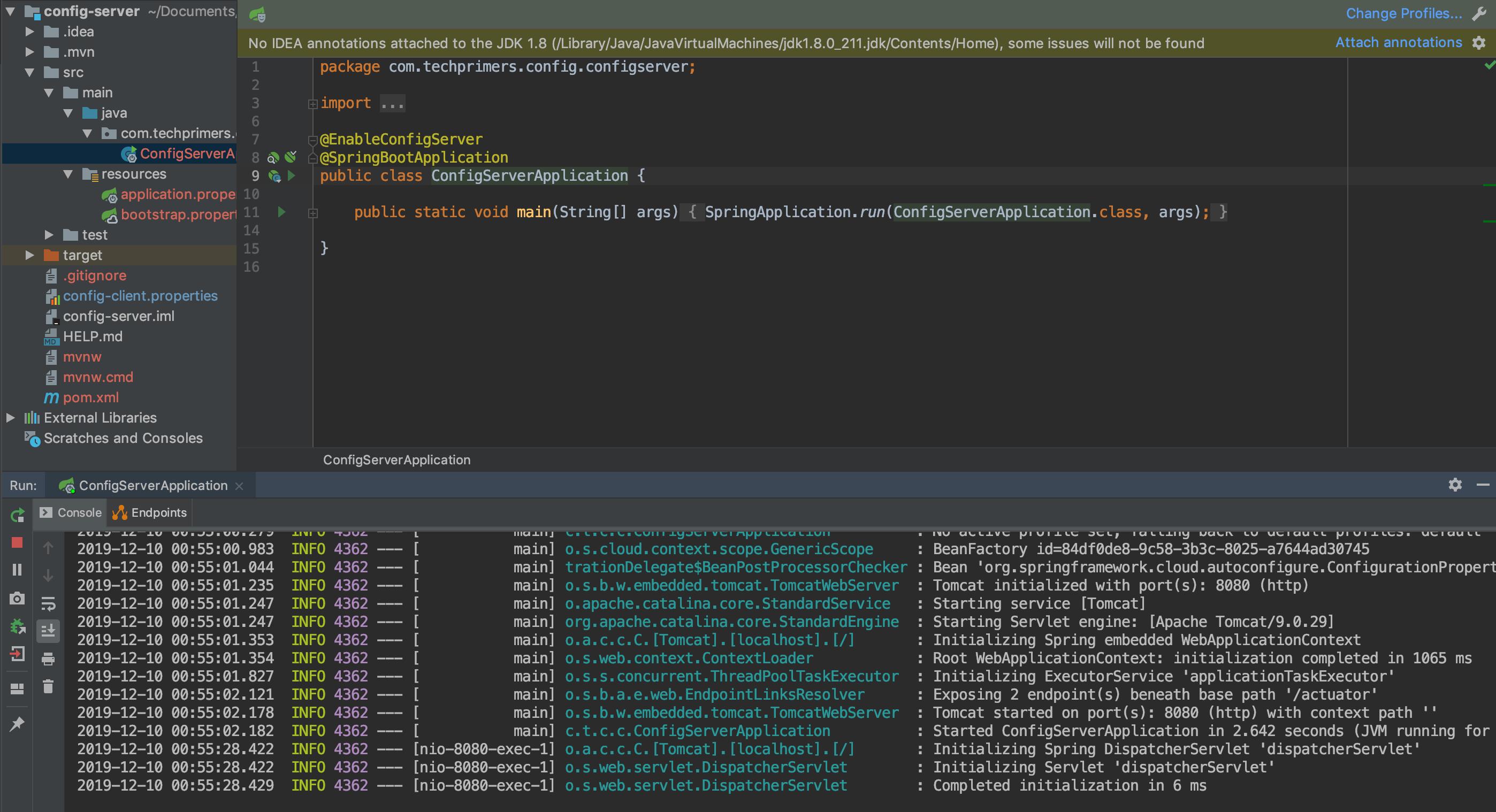Select the ConfigServerApplication run tab
Image resolution: width=1496 pixels, height=812 pixels.
[151, 485]
